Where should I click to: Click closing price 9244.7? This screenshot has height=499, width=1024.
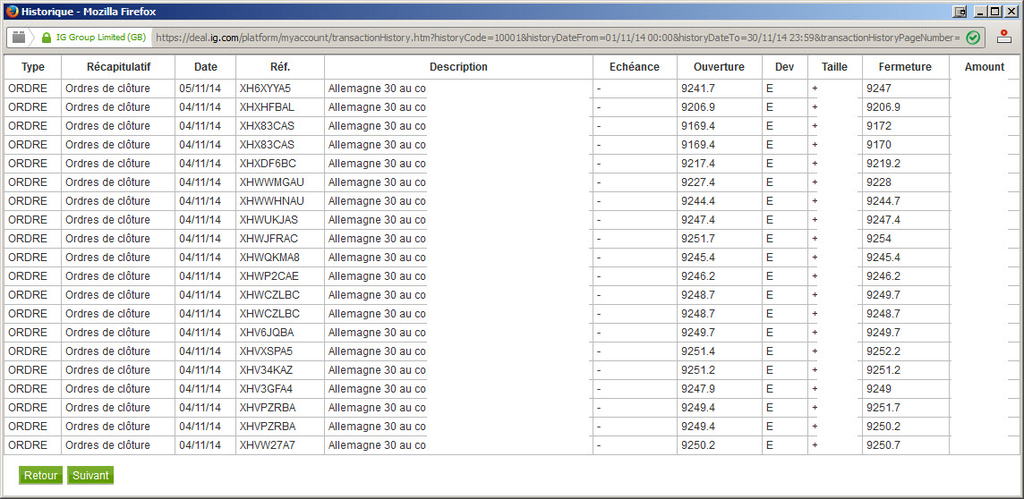884,201
